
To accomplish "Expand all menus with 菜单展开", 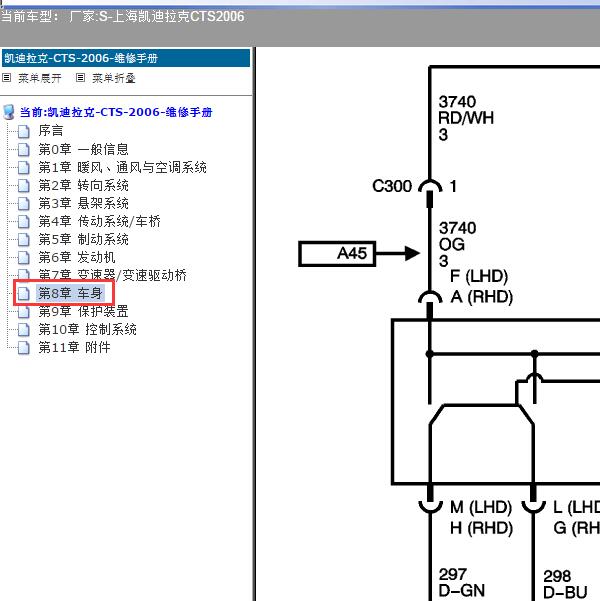I will [40, 78].
